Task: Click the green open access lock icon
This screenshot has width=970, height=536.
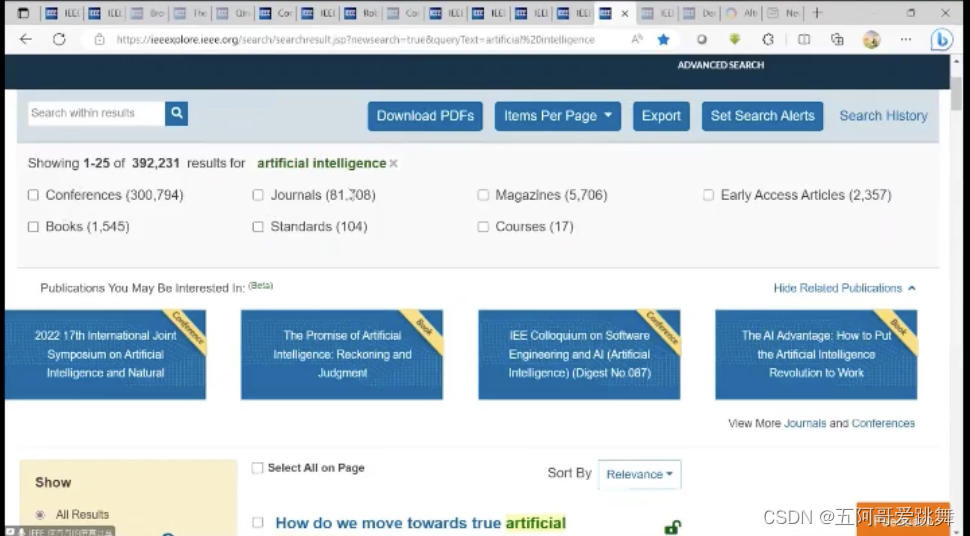Action: tap(672, 527)
